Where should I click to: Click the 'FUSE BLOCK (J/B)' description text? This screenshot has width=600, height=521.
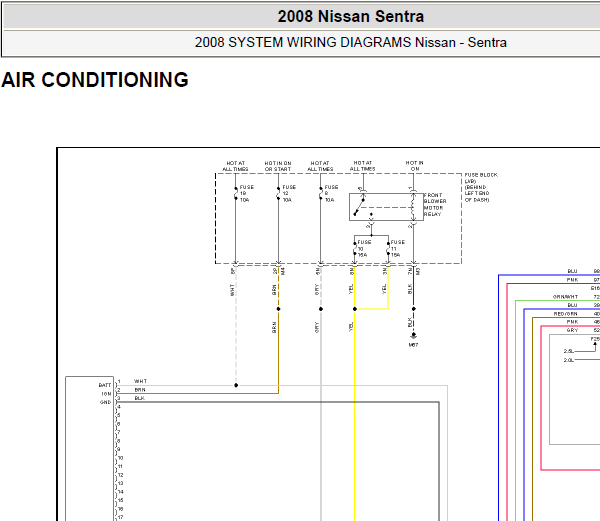[x=481, y=187]
